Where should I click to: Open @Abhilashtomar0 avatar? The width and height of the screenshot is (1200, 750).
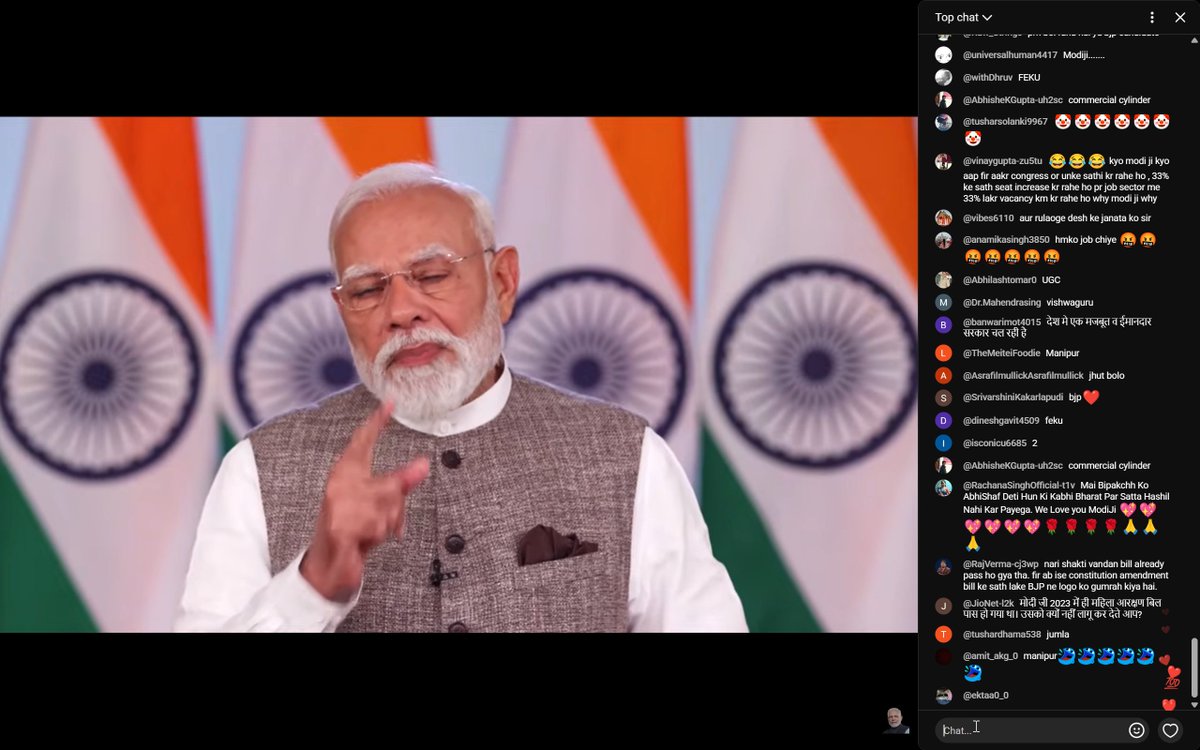pos(943,280)
